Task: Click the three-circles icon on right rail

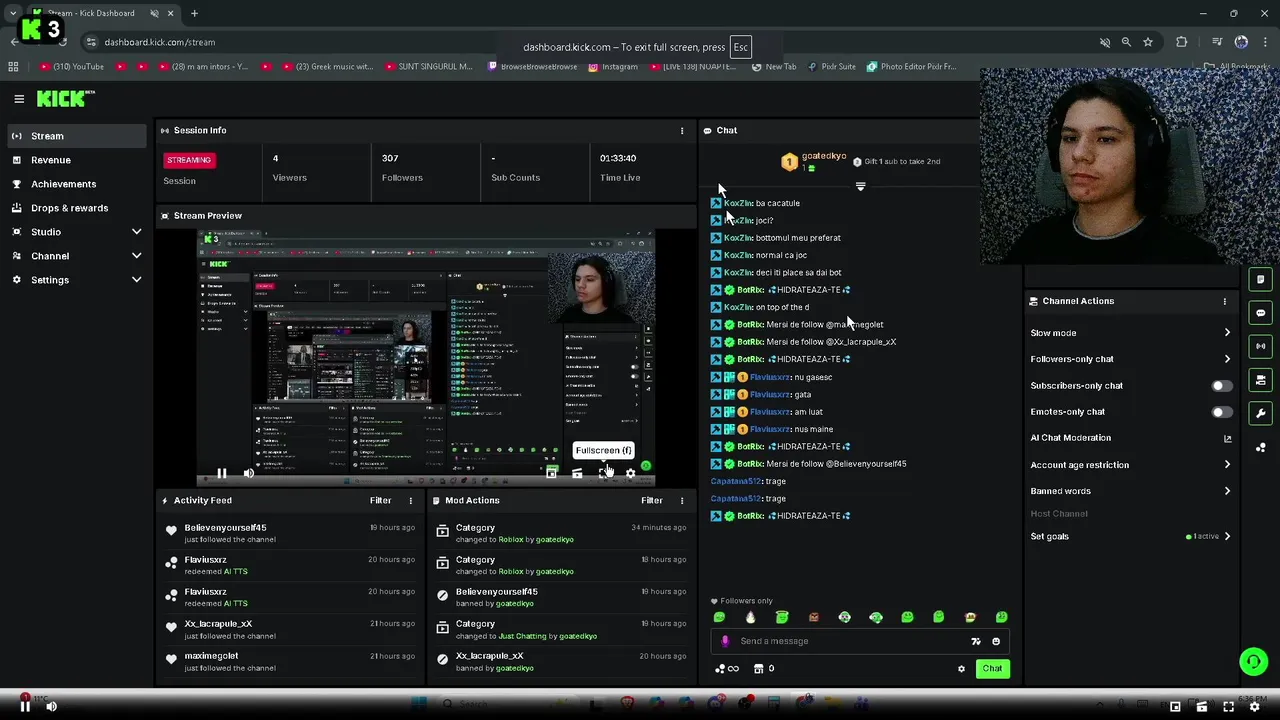Action: click(x=1261, y=447)
